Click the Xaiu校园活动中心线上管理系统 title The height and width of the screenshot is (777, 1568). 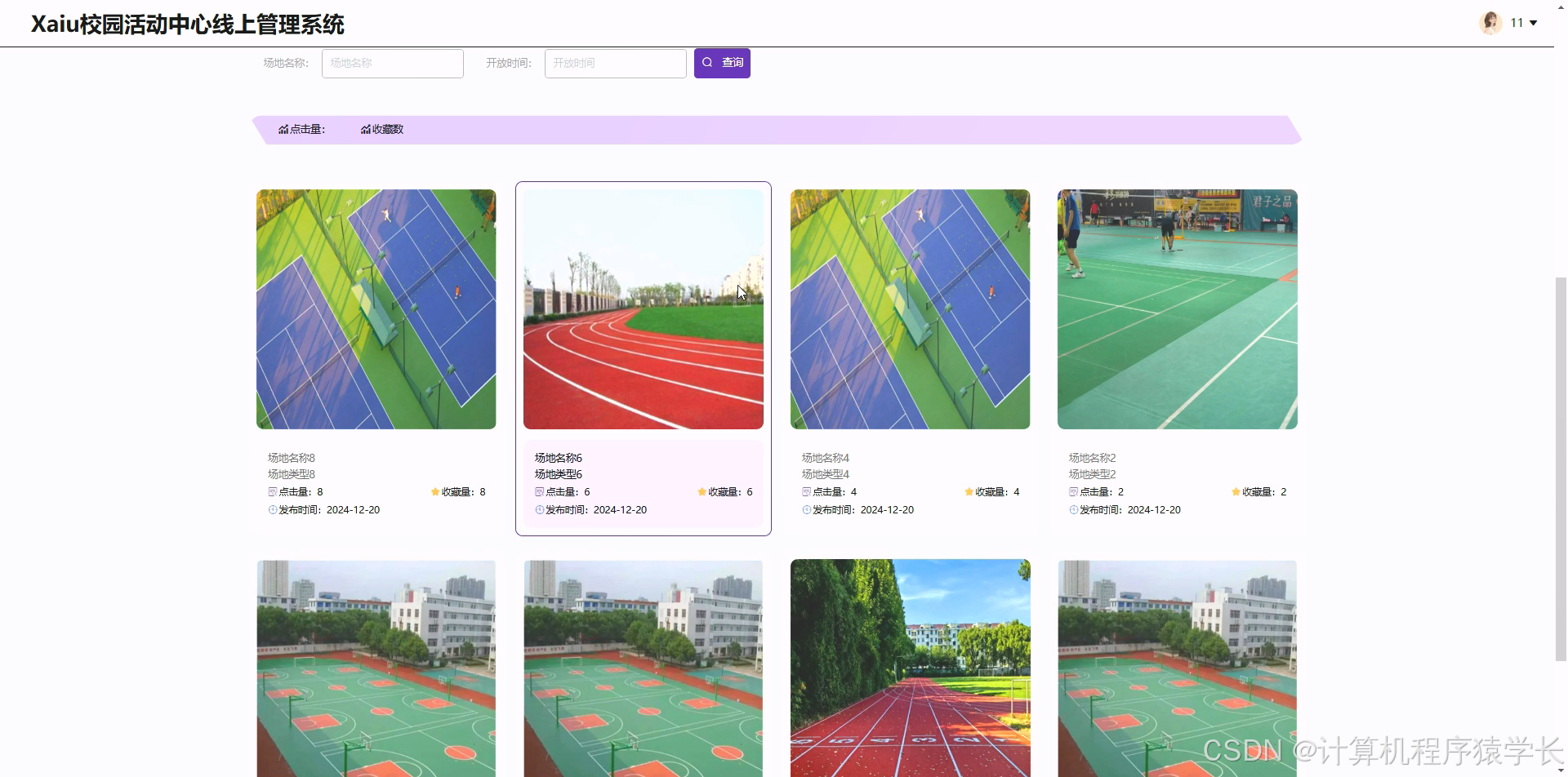click(188, 24)
